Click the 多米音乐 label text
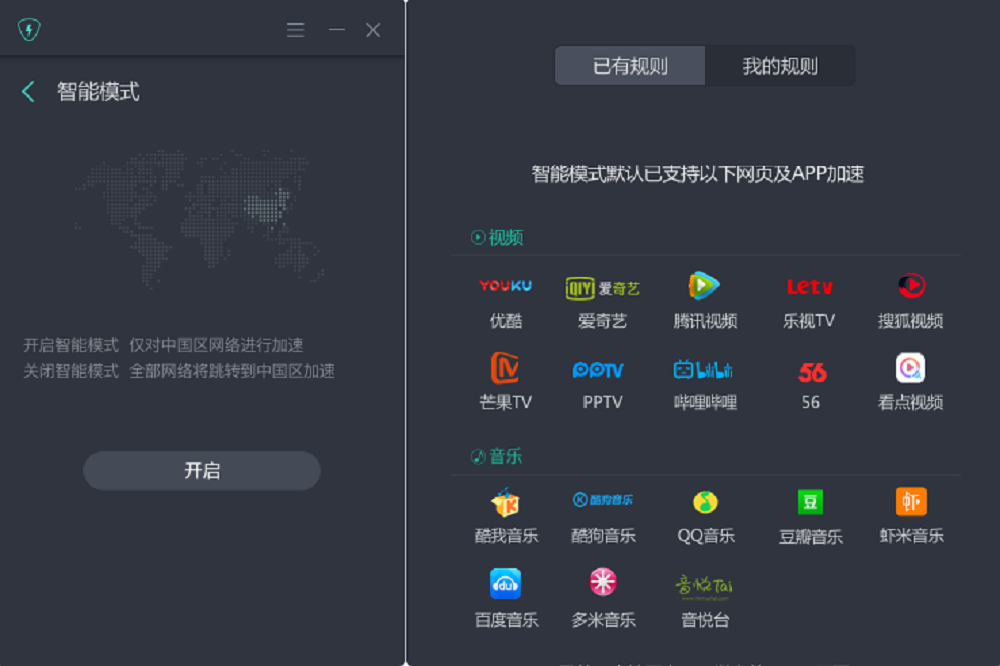Image resolution: width=1000 pixels, height=666 pixels. (603, 619)
